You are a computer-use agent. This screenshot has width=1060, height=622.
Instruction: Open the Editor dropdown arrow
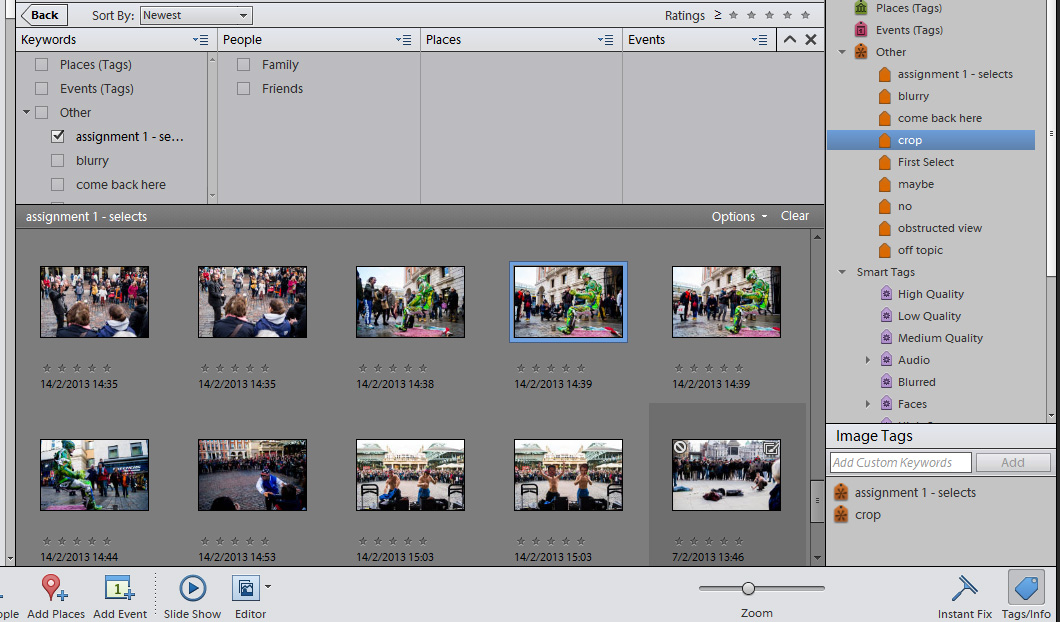268,587
